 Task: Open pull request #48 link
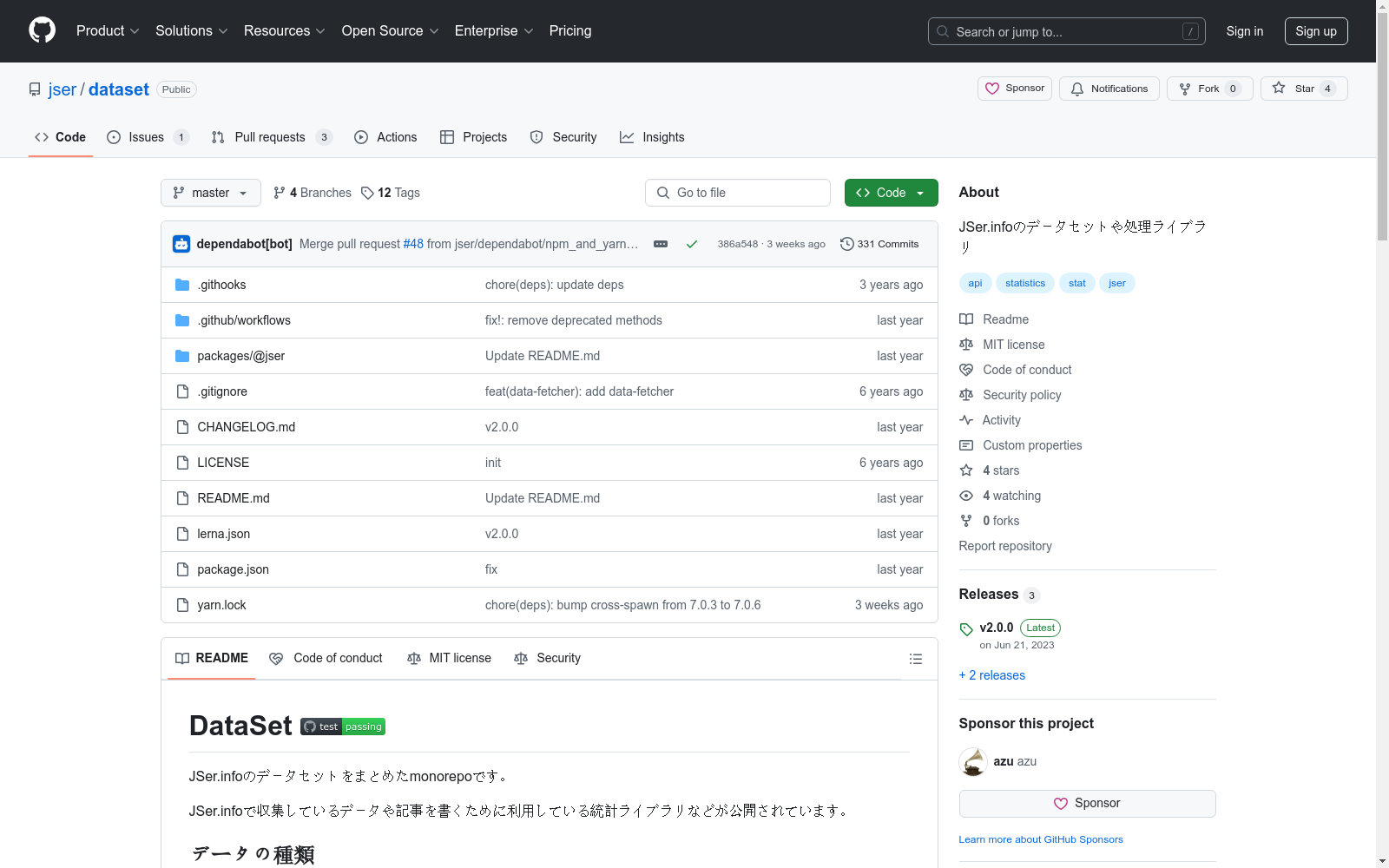(413, 244)
